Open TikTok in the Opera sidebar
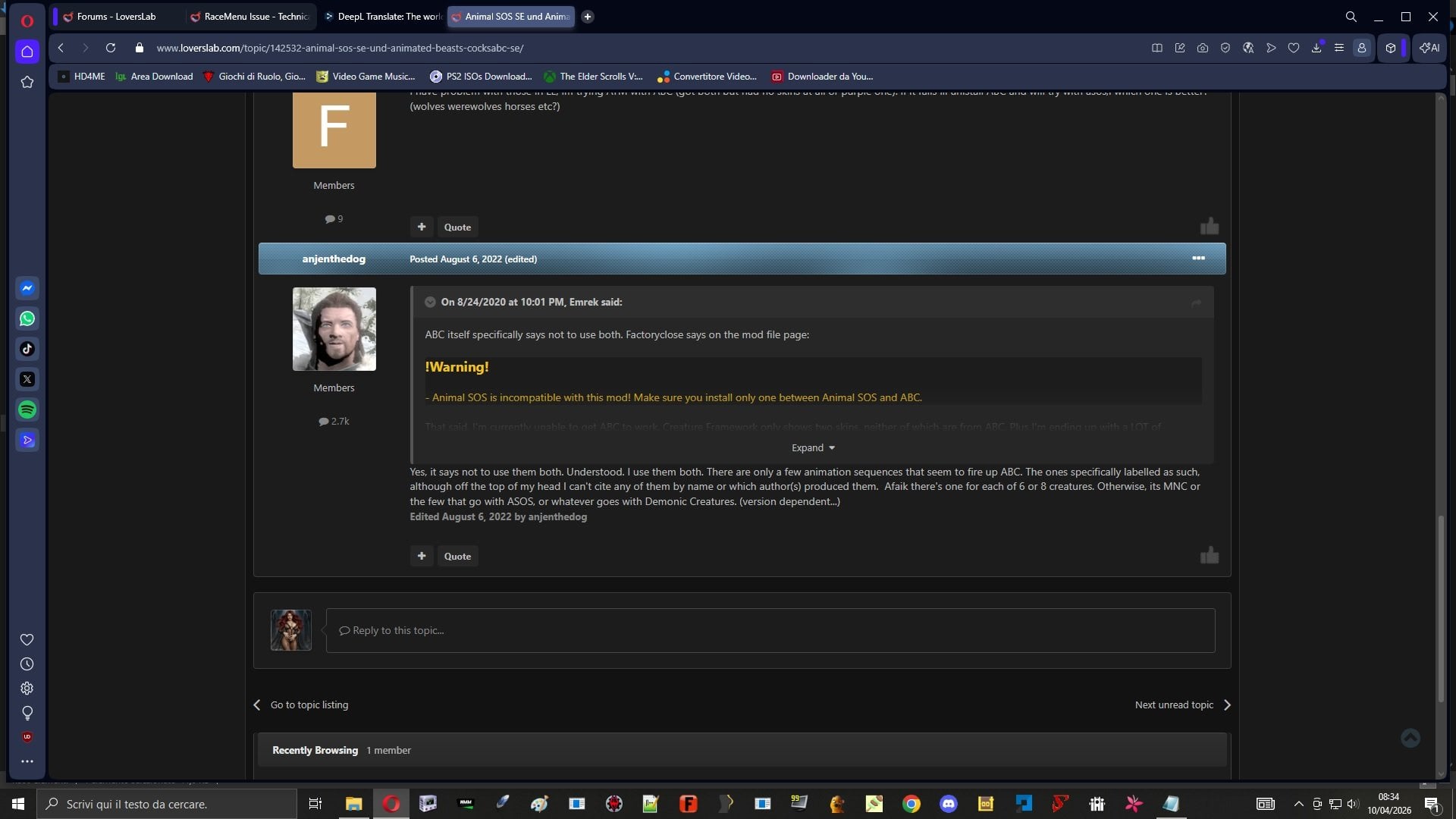Viewport: 1456px width, 819px height. [x=27, y=349]
